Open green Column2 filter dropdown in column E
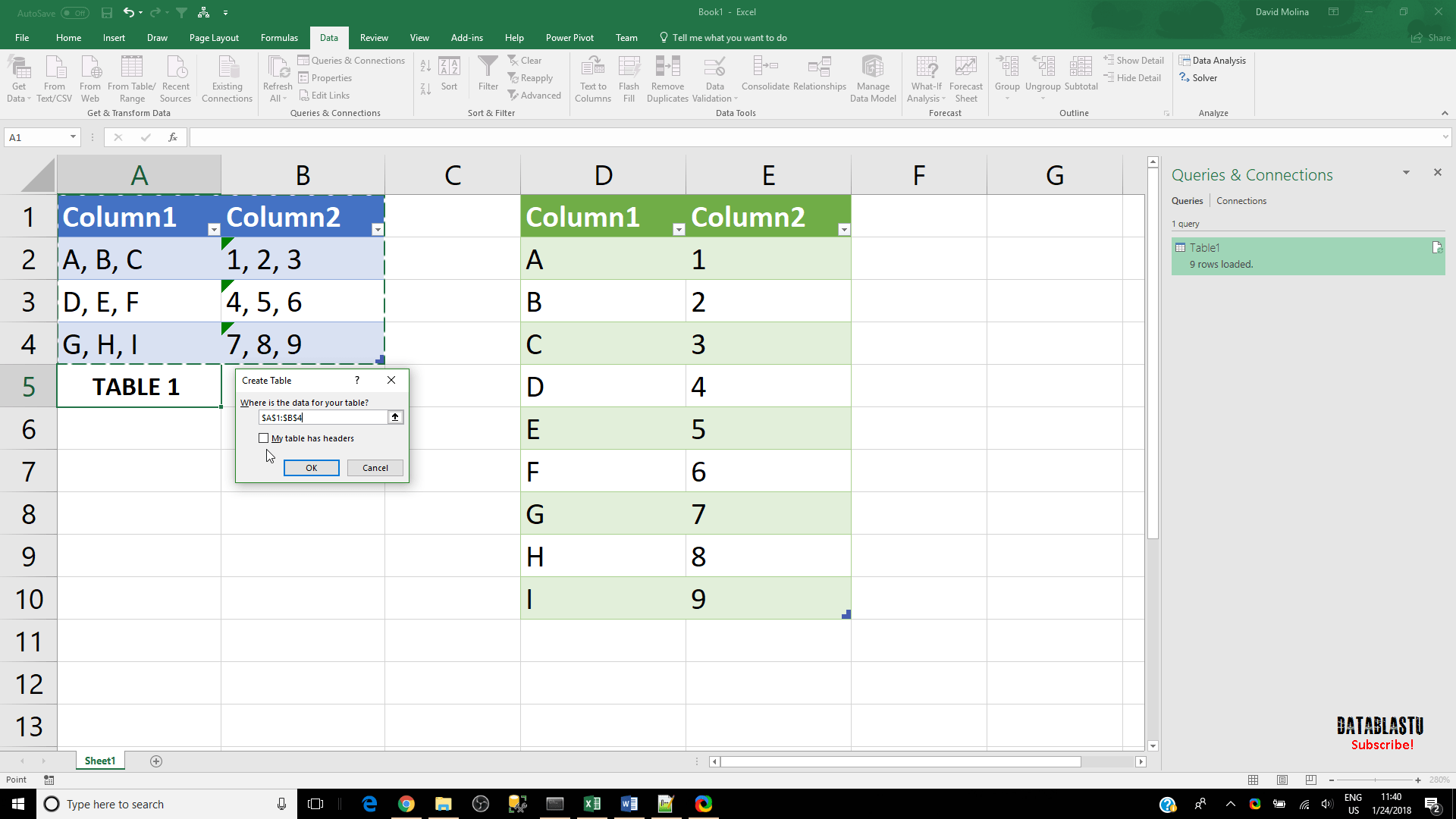 click(x=843, y=229)
